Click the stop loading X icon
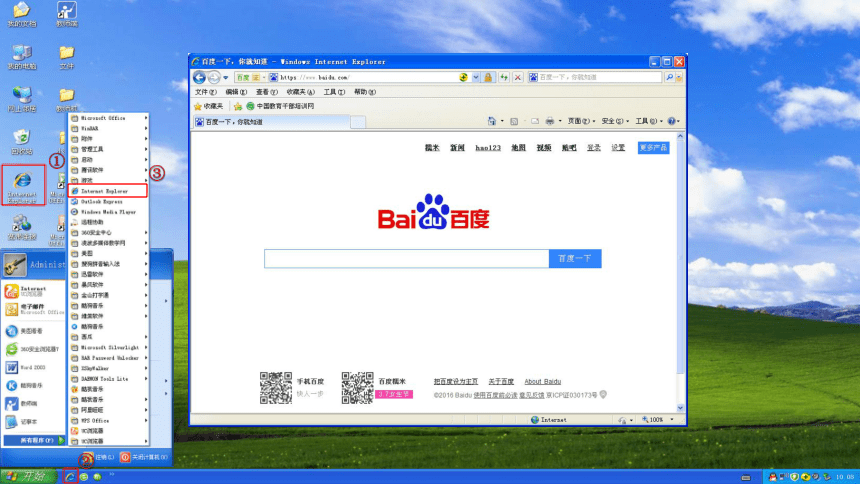This screenshot has width=860, height=484. click(517, 77)
